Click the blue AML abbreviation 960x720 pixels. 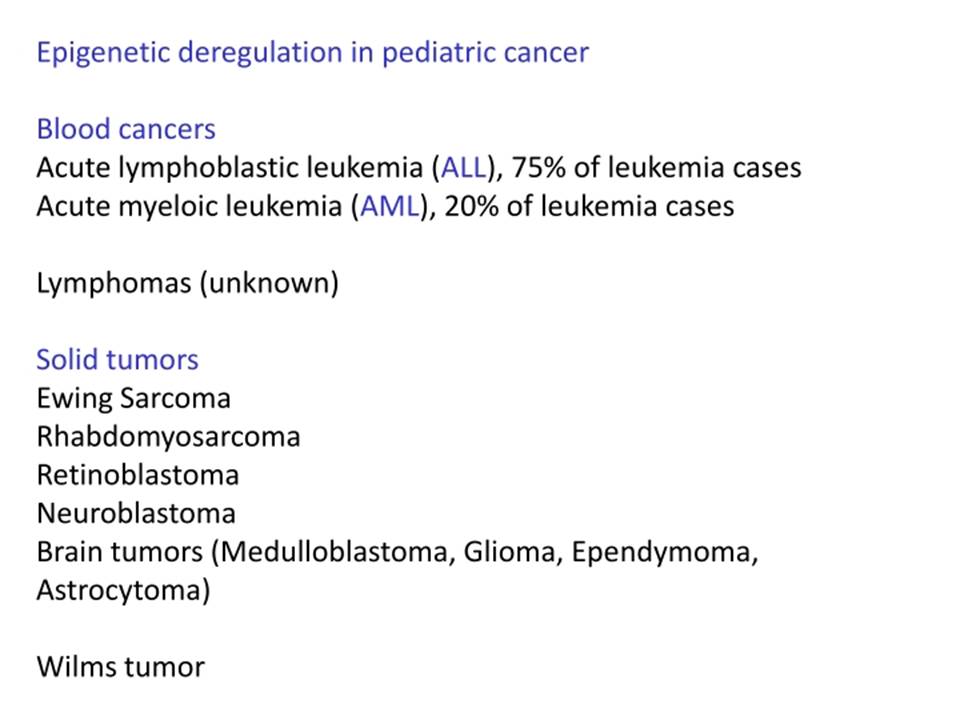tap(389, 206)
